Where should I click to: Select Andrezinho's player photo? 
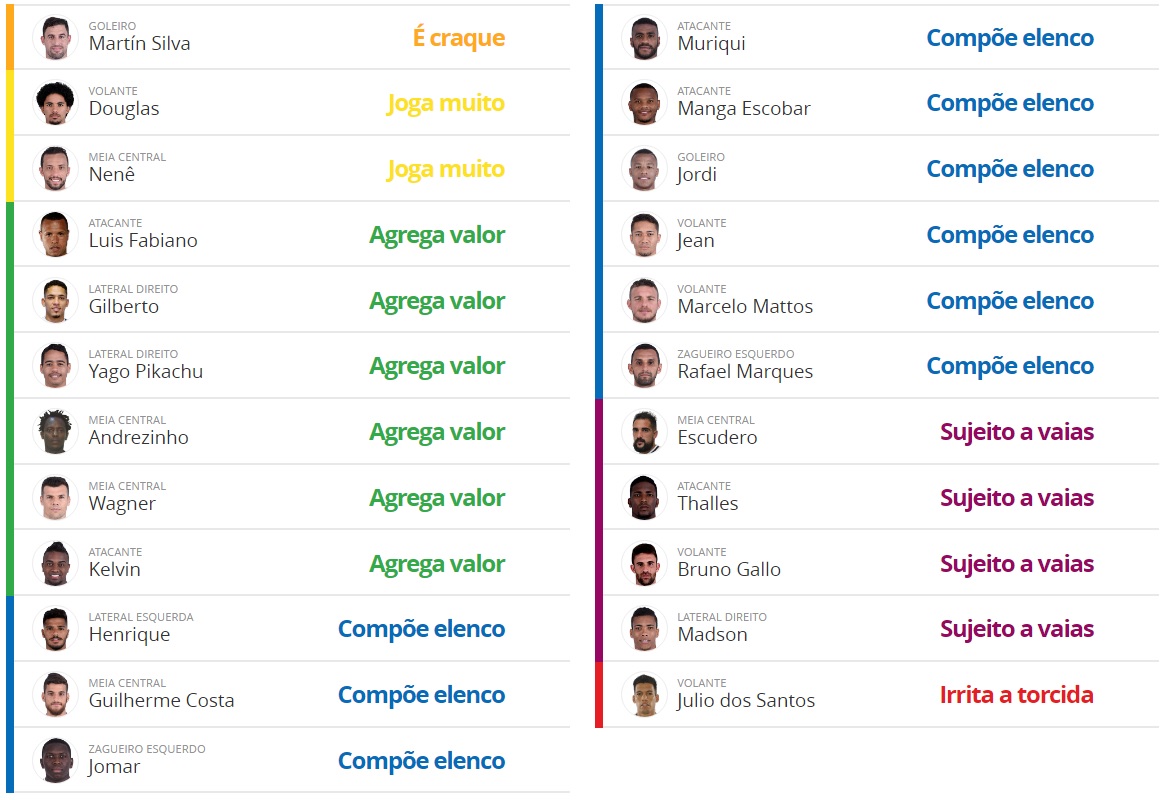point(54,432)
